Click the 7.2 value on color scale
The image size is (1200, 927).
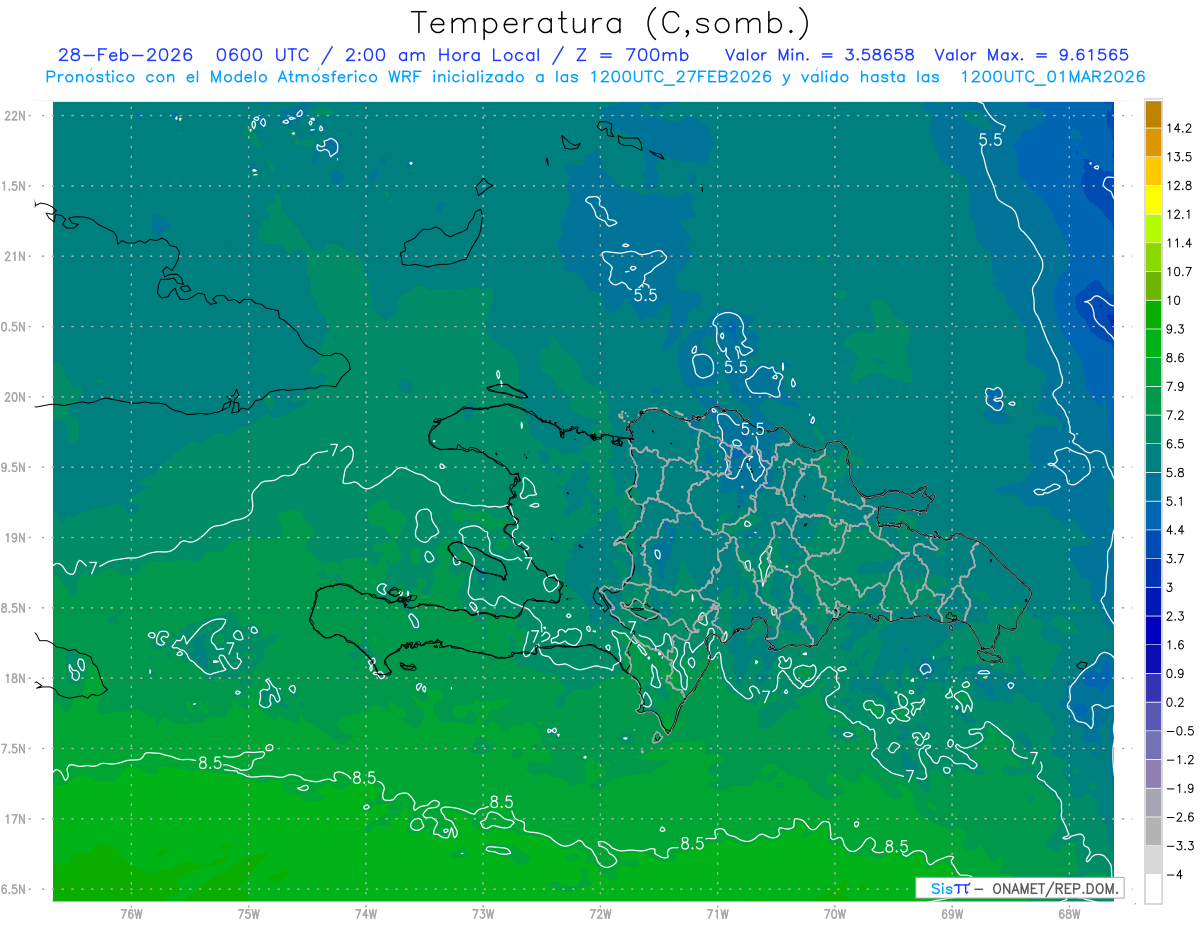(1177, 415)
